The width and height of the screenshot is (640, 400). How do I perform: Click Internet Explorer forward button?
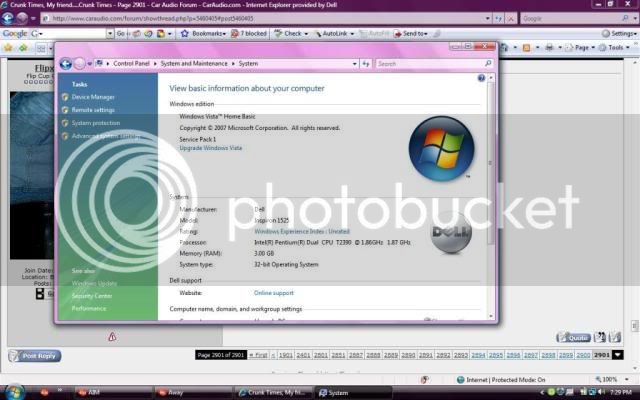click(22, 18)
